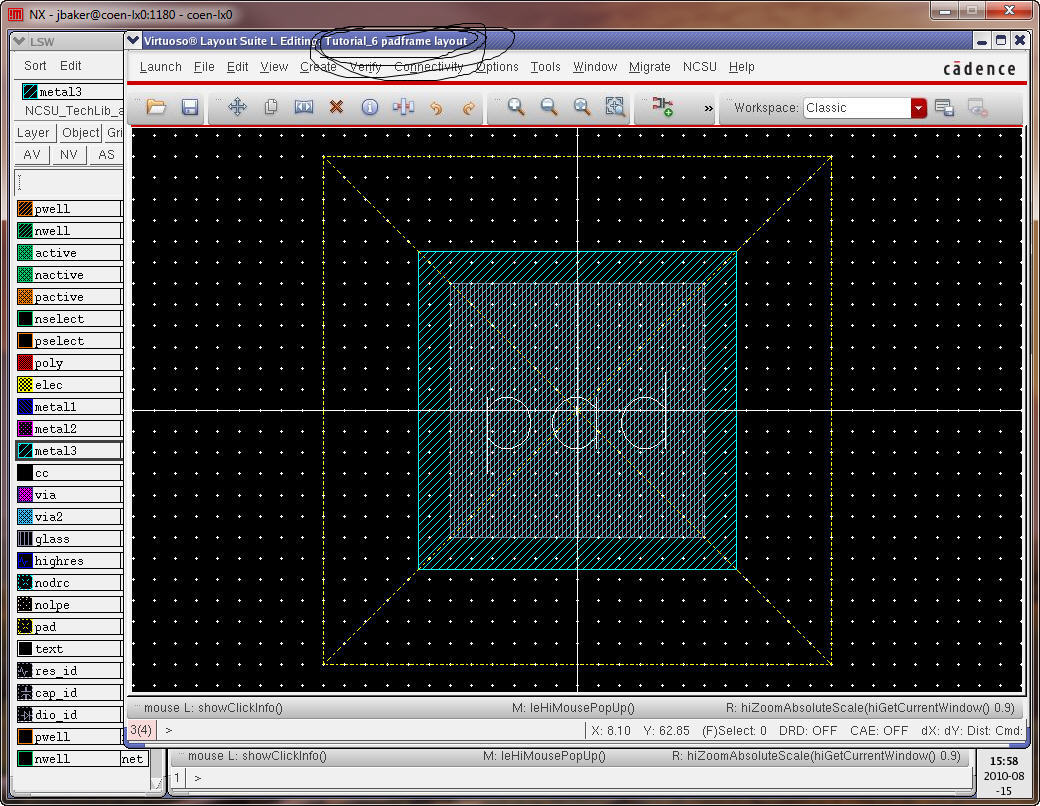Viewport: 1040px width, 806px height.
Task: Click the Object button in LSW
Action: pyautogui.click(x=80, y=133)
